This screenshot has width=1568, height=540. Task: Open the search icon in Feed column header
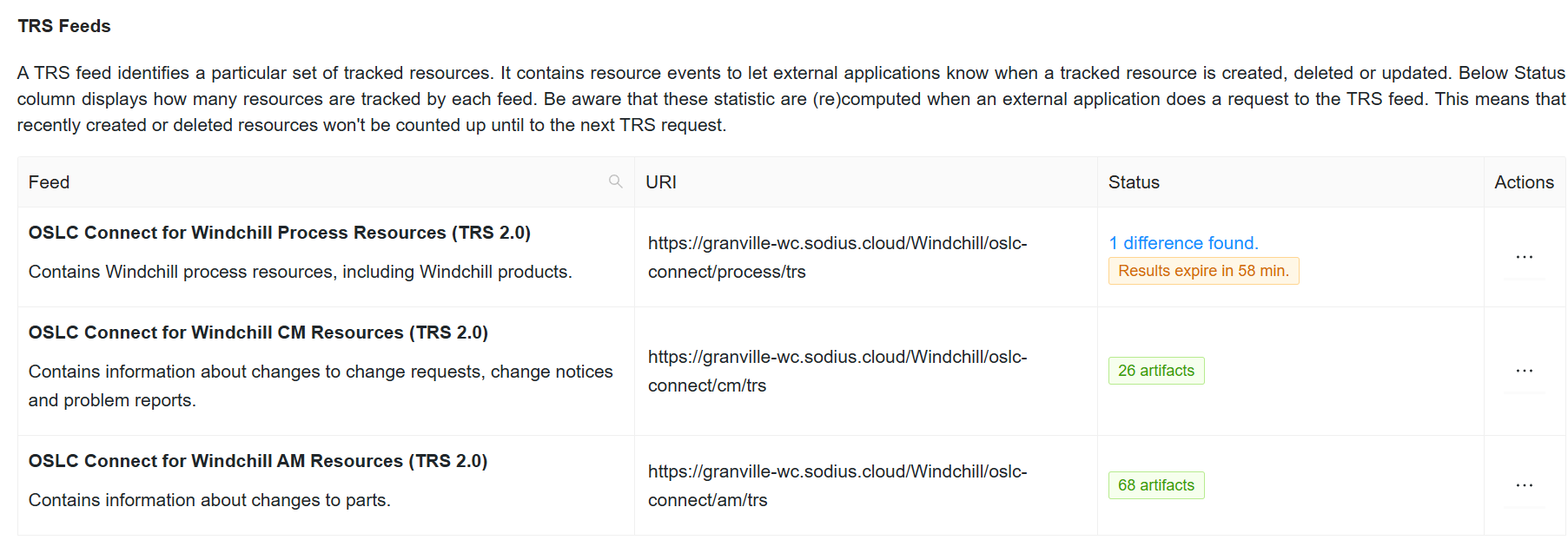coord(615,181)
